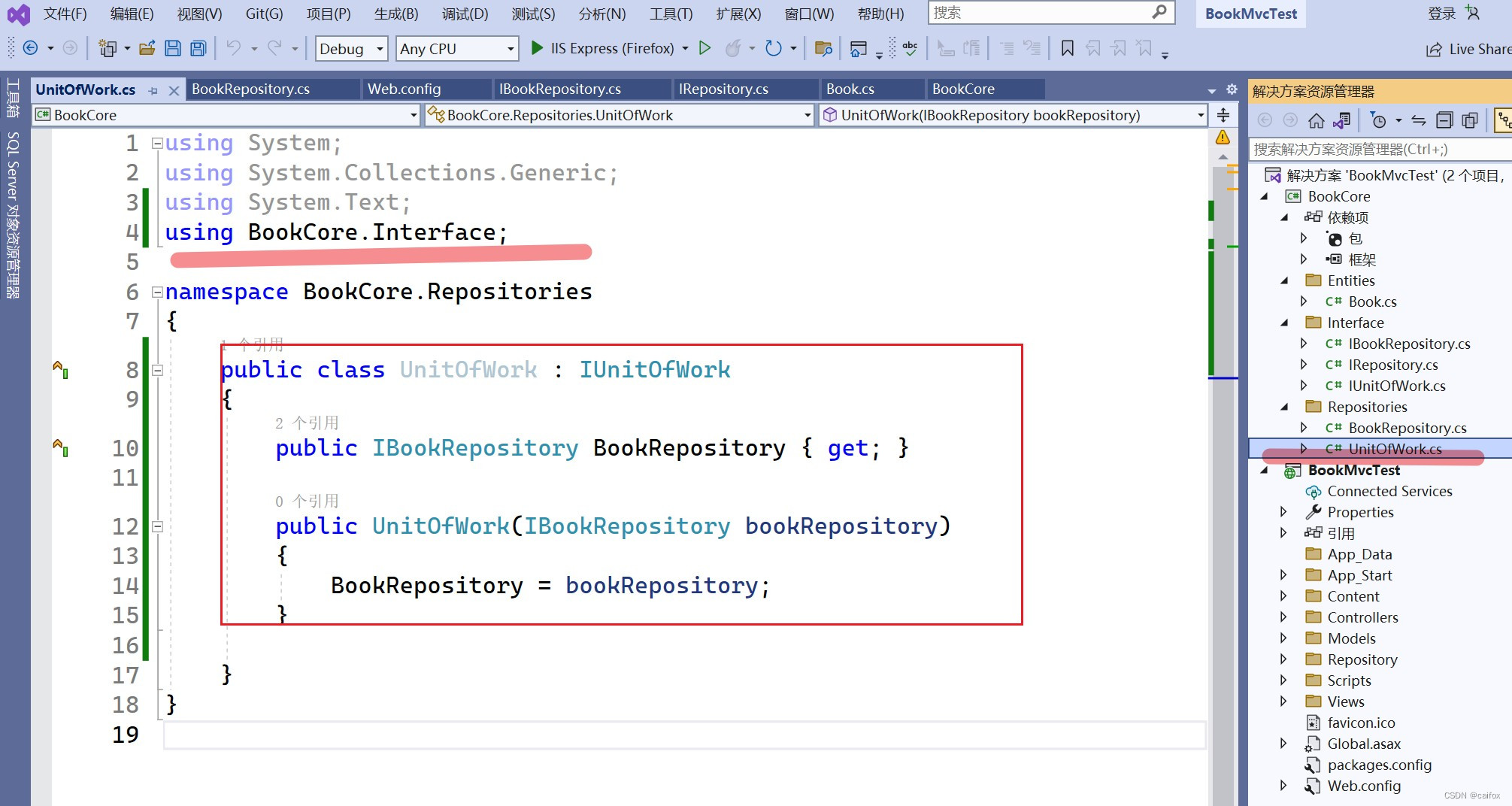1512x806 pixels.
Task: Open the 工具箱 side tab
Action: coord(14,98)
